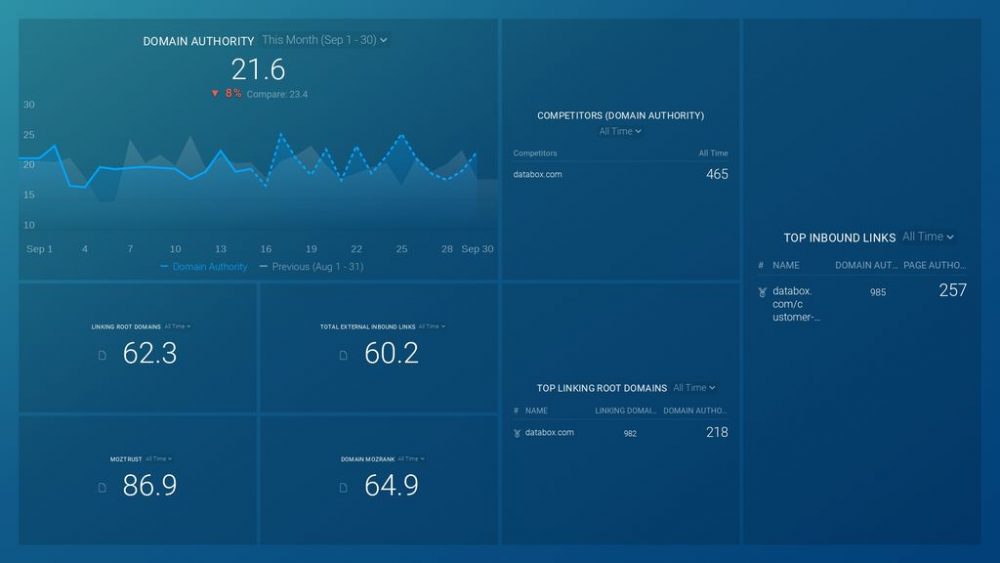Viewport: 1000px width, 563px height.
Task: Toggle the Previous (Aug 1 - 31) legend series
Action: (x=309, y=267)
